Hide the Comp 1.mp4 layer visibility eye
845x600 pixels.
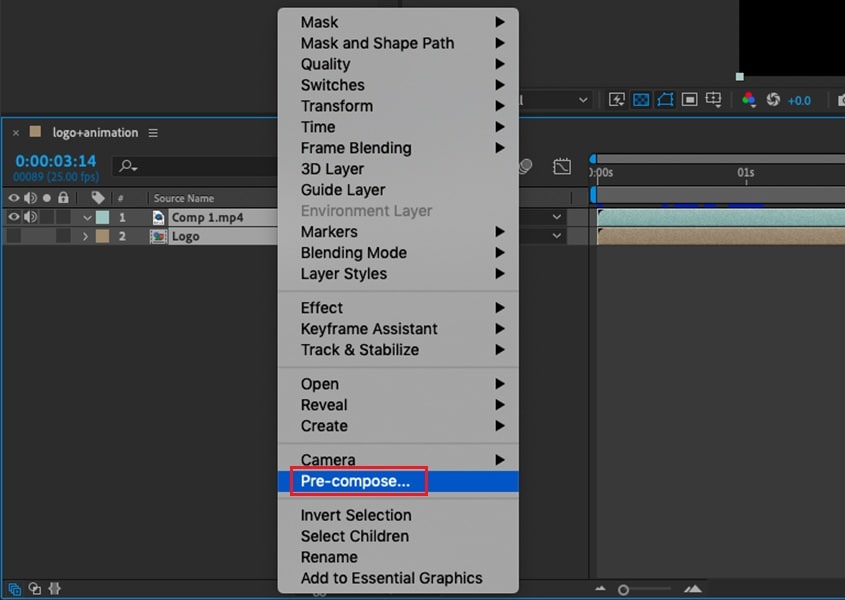(x=14, y=217)
